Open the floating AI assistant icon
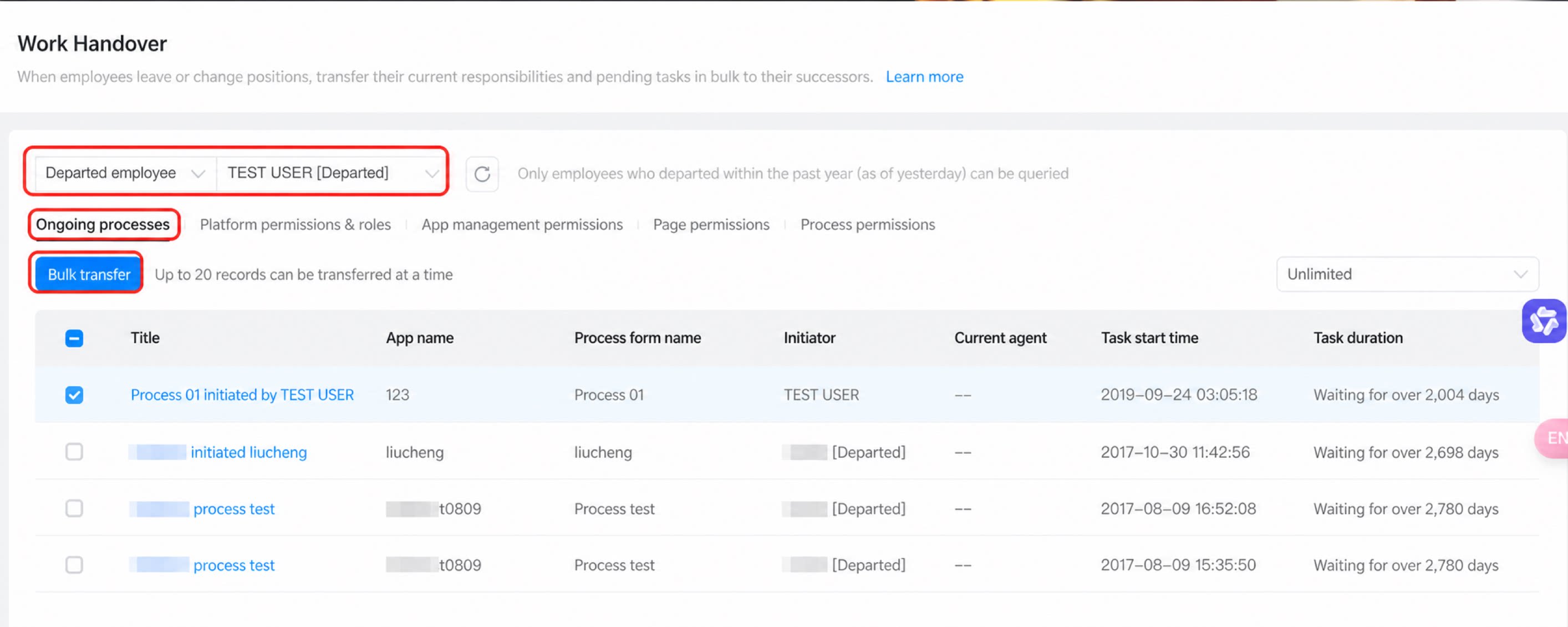1568x627 pixels. (1544, 321)
